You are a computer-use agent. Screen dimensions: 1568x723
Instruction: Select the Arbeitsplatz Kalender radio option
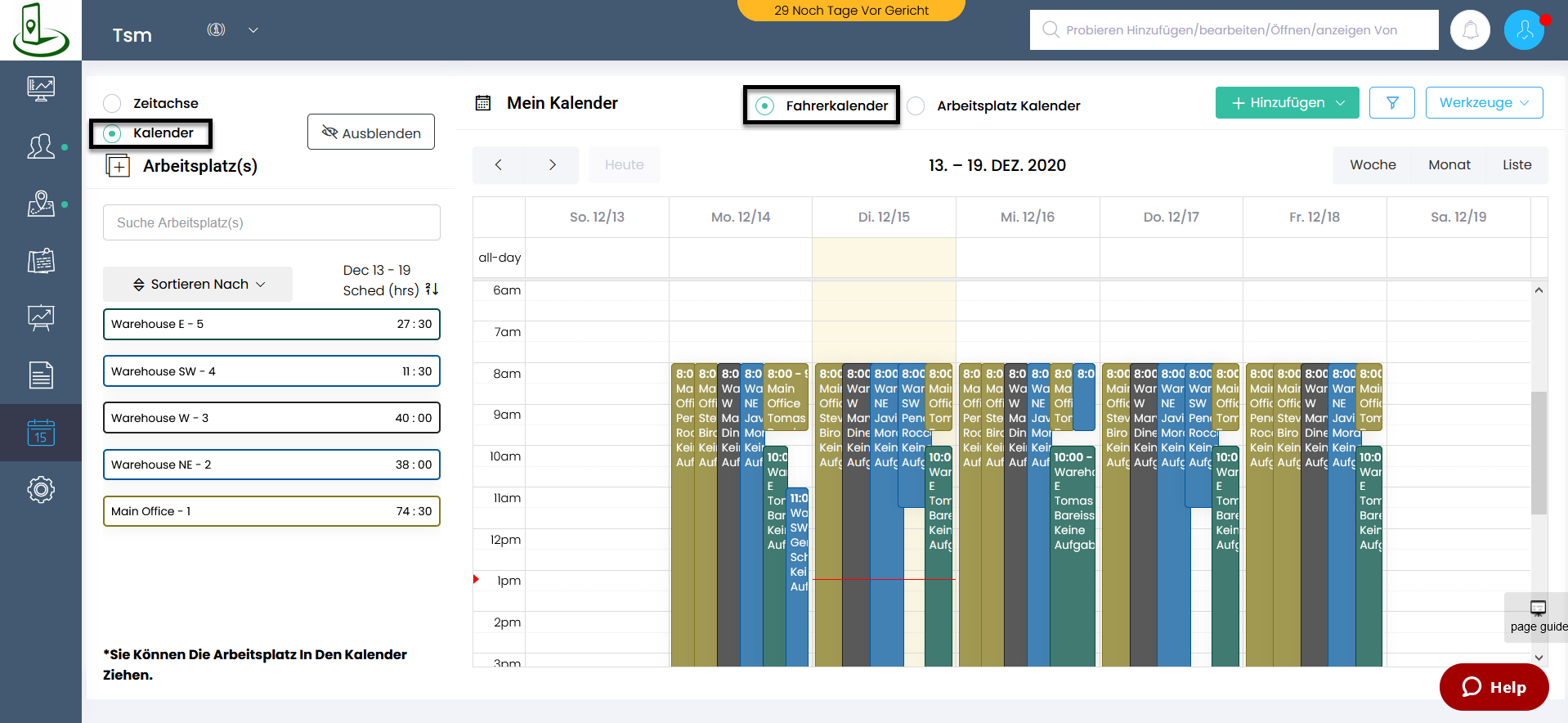click(916, 106)
